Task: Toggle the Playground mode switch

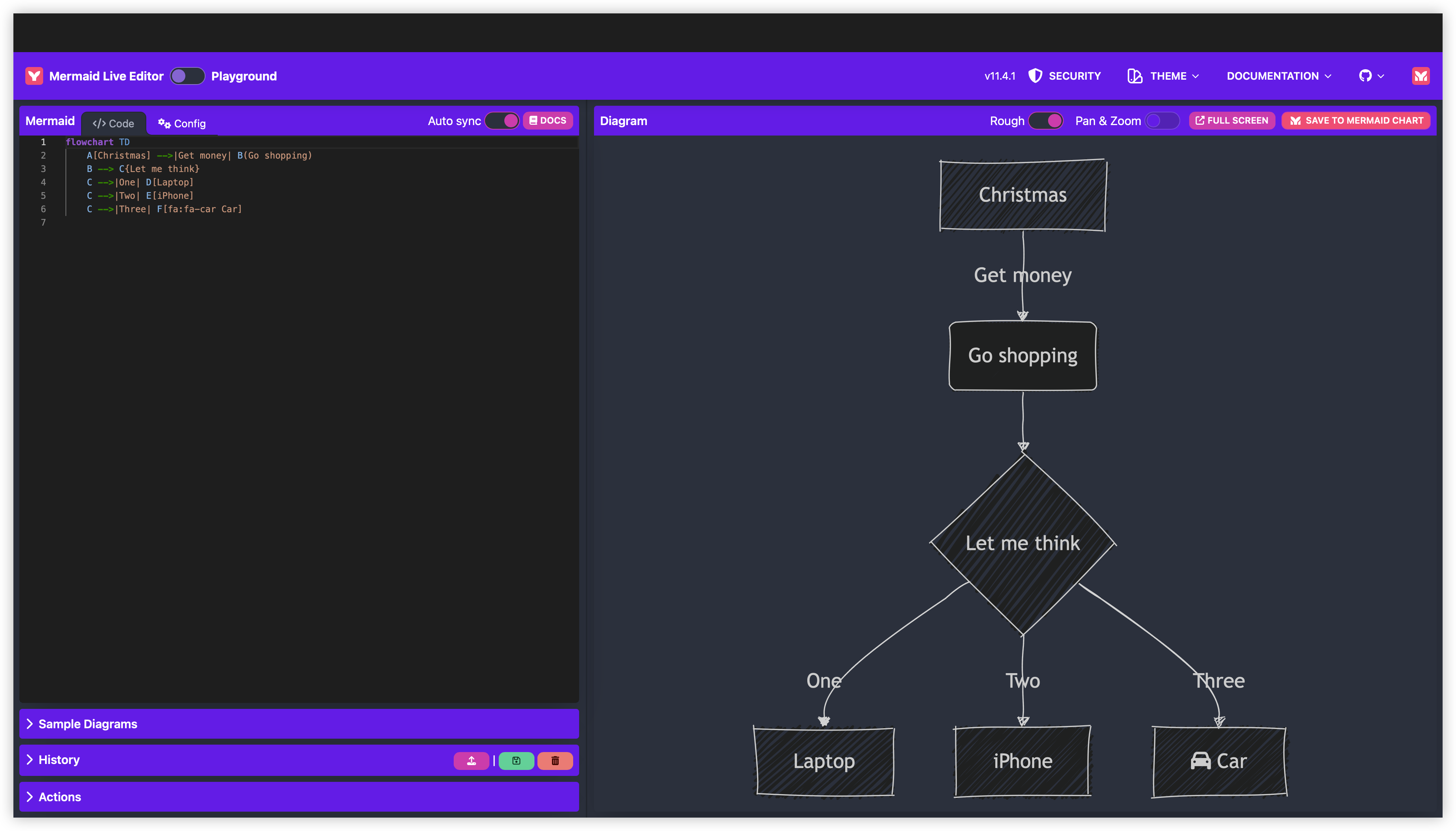Action: click(187, 76)
